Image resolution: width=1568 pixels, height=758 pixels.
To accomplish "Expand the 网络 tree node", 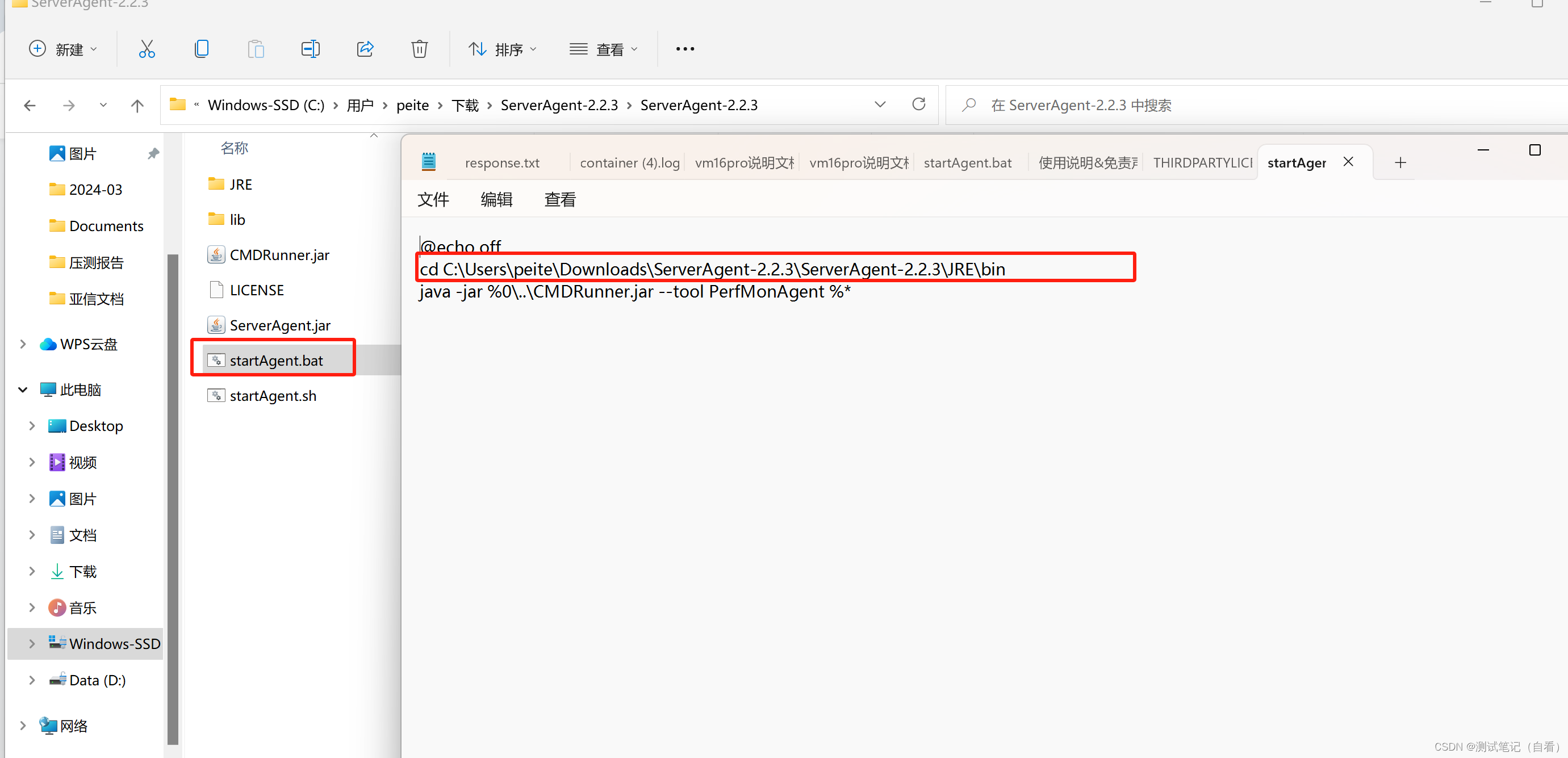I will click(23, 726).
